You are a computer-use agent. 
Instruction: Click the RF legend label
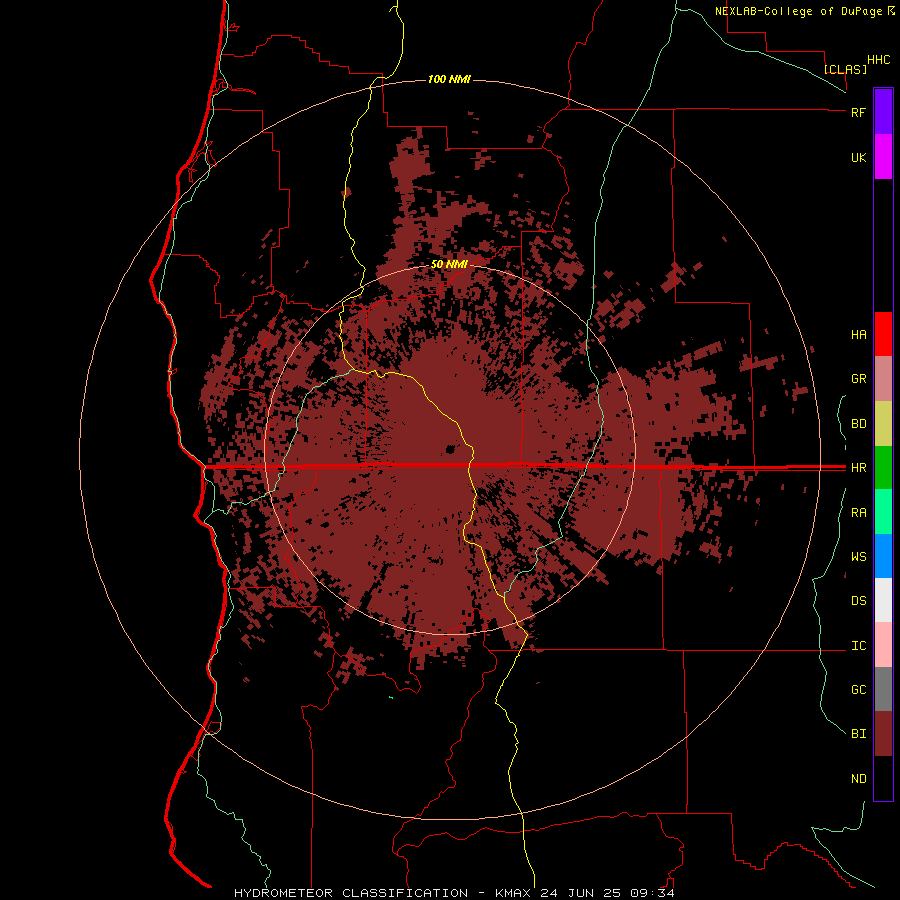pyautogui.click(x=858, y=112)
